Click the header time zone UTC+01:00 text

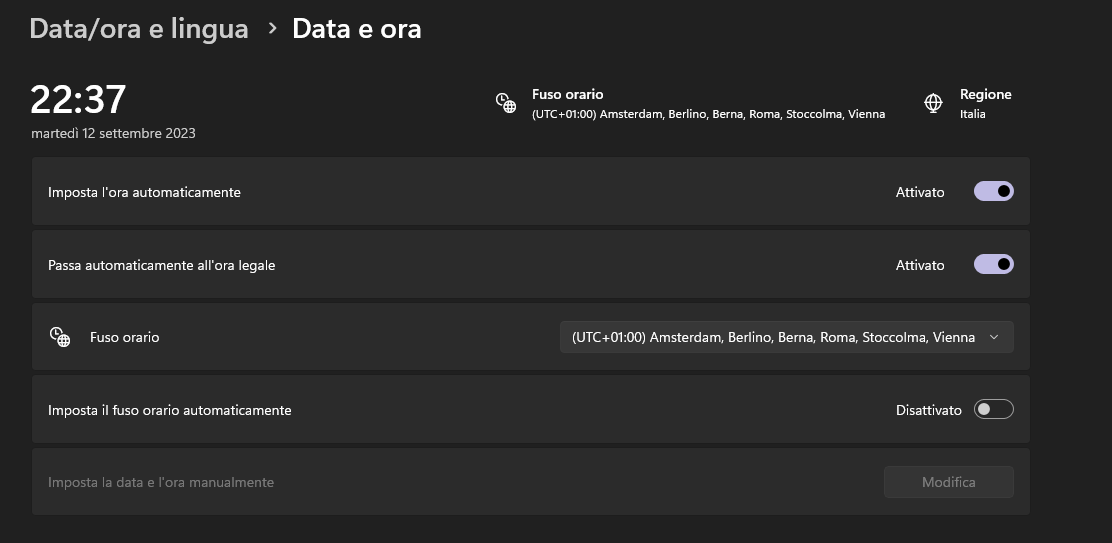[708, 114]
